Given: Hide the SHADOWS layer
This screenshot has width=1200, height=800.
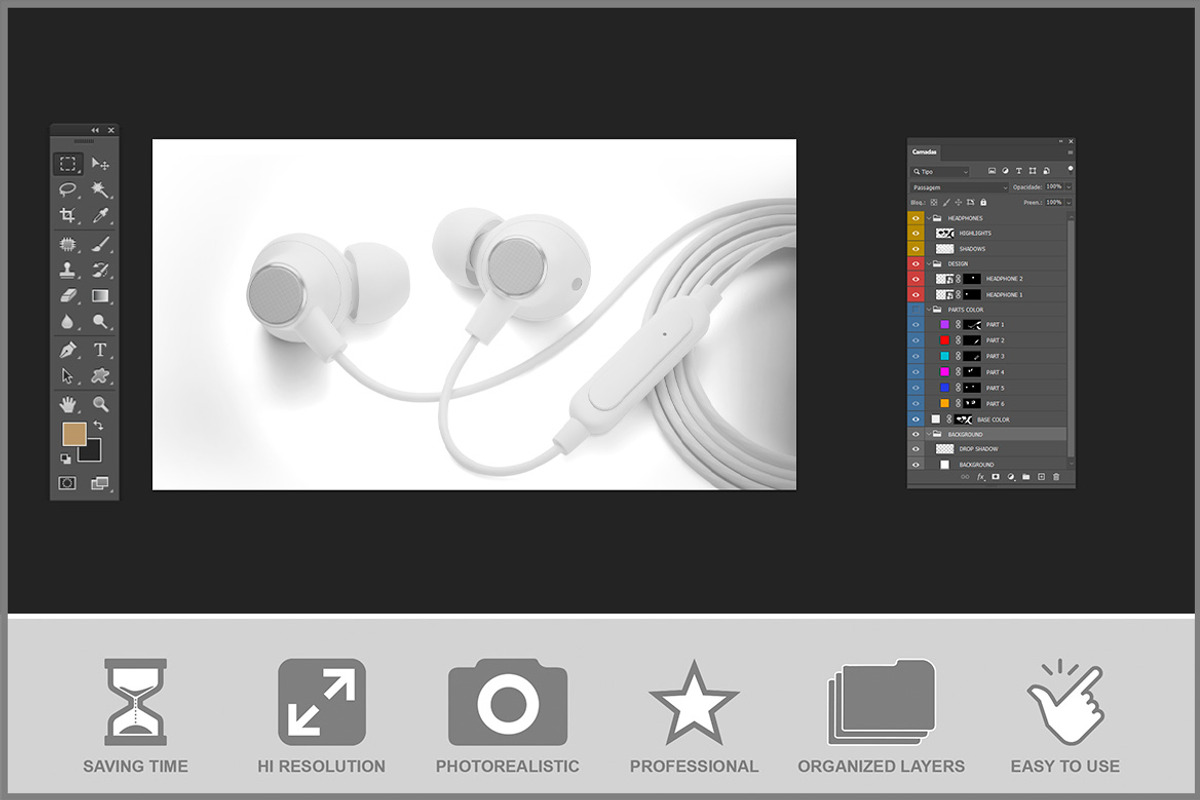Looking at the screenshot, I should (x=916, y=249).
